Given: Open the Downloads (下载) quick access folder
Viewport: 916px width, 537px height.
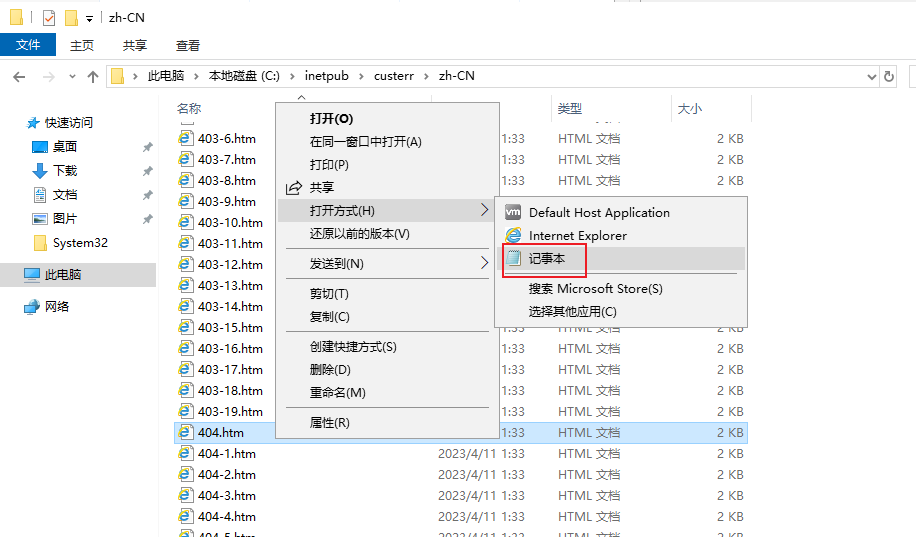Looking at the screenshot, I should tap(65, 171).
